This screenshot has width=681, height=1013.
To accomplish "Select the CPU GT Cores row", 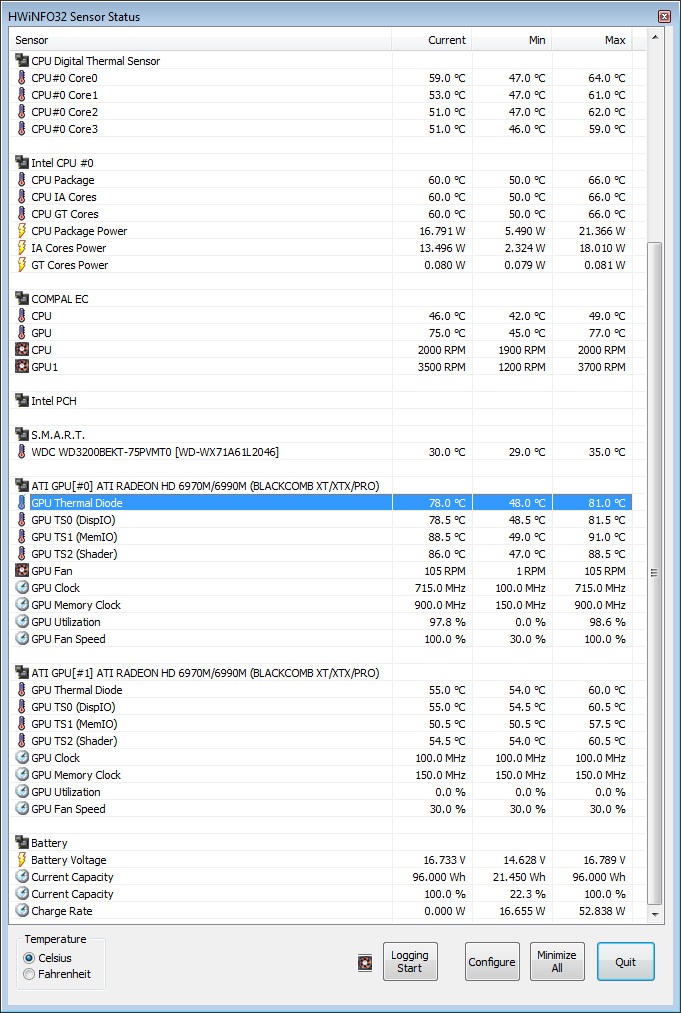I will [322, 214].
